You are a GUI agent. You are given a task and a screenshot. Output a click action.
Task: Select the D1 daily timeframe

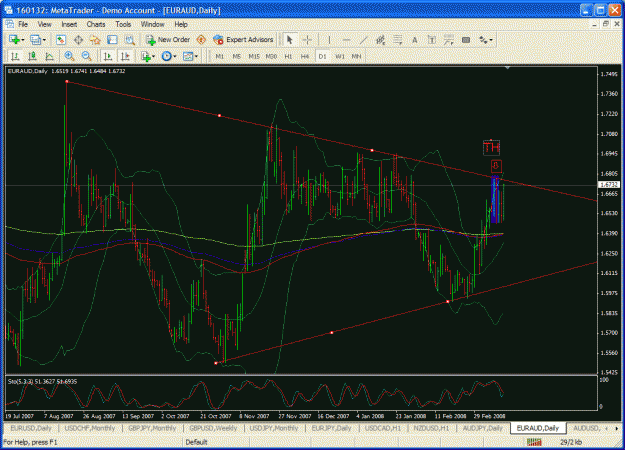(322, 56)
